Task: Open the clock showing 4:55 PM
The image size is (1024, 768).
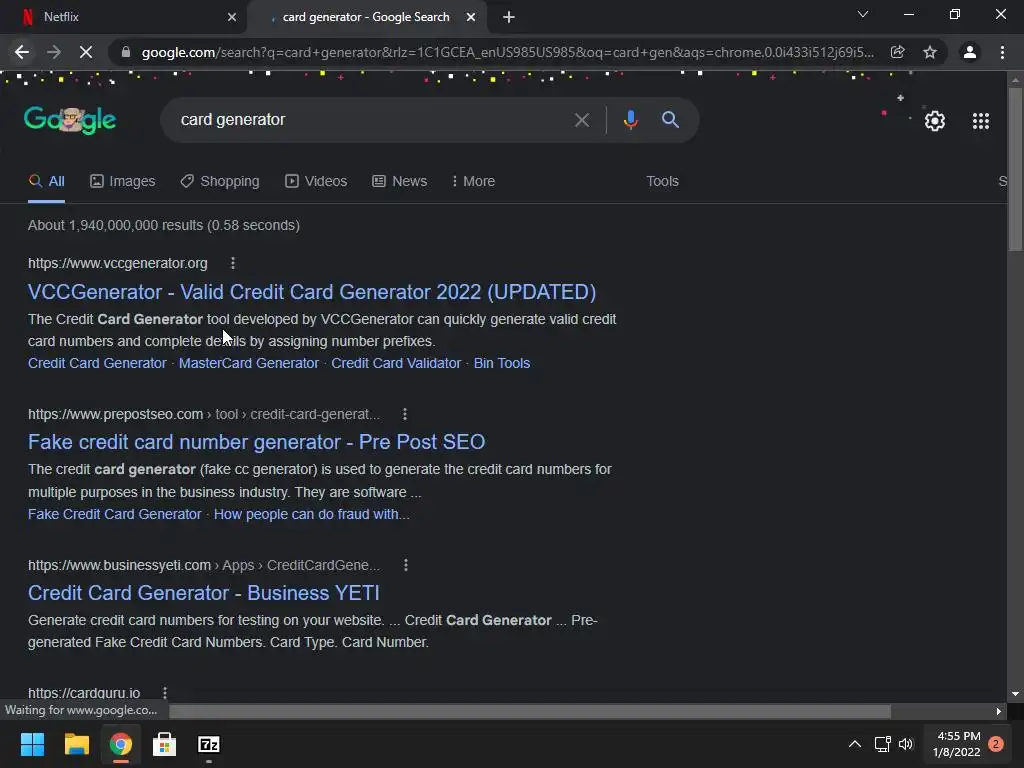Action: pyautogui.click(x=956, y=744)
